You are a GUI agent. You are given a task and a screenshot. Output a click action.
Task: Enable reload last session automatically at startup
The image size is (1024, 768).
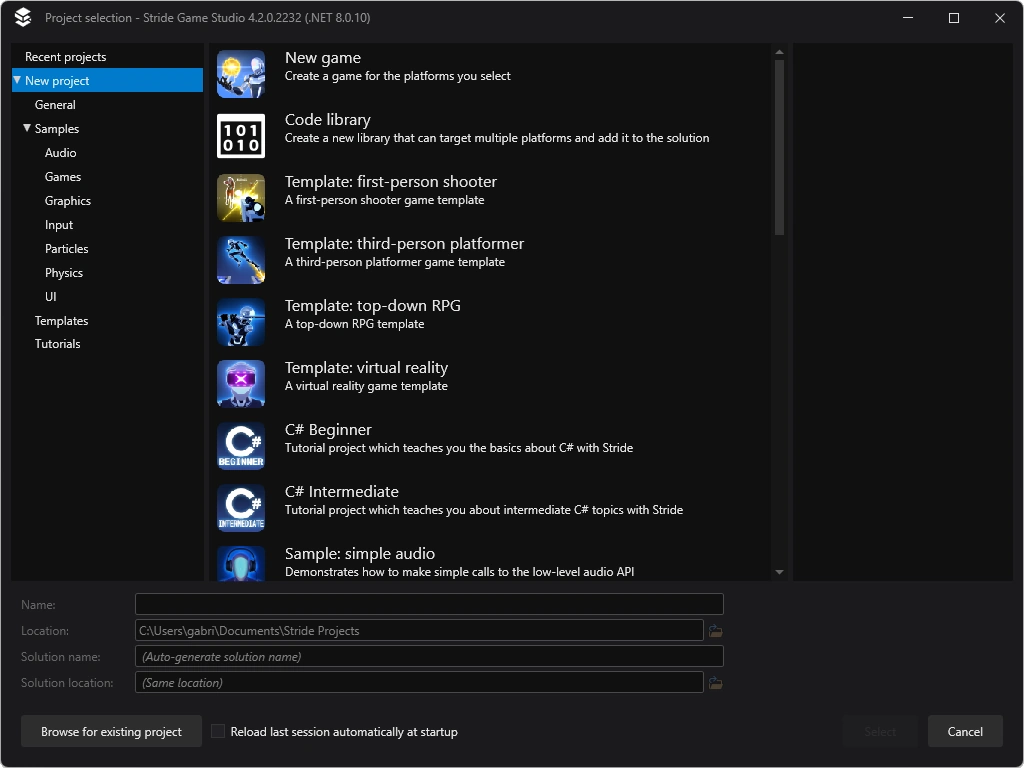tap(218, 731)
